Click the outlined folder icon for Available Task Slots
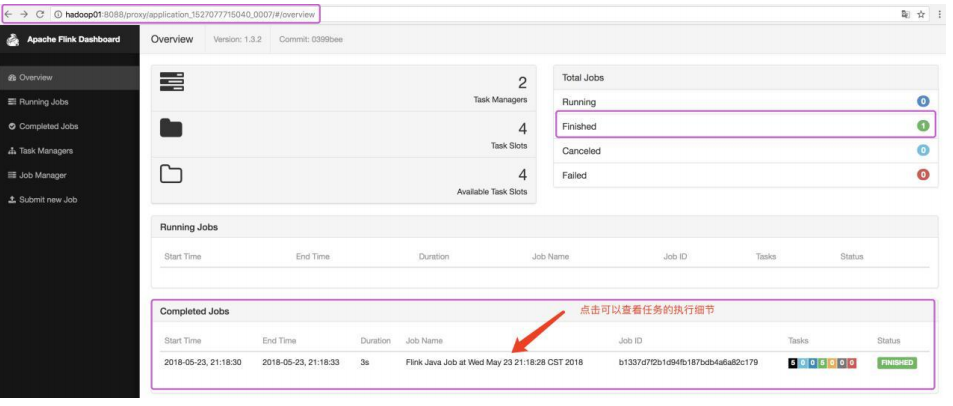 (x=171, y=174)
